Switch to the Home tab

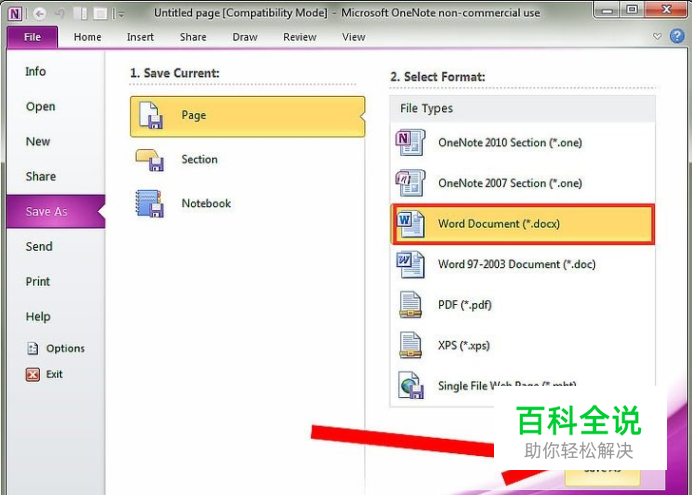[x=87, y=37]
